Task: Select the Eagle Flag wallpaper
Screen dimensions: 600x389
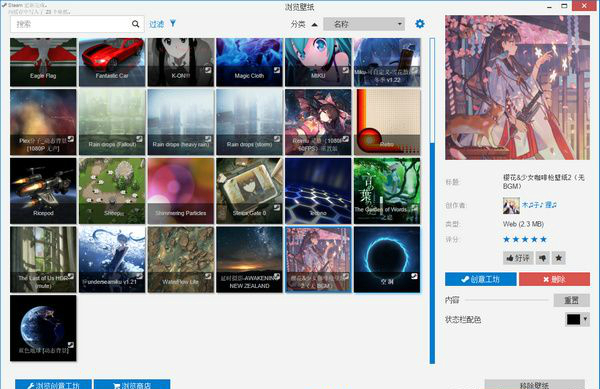Action: (x=43, y=62)
